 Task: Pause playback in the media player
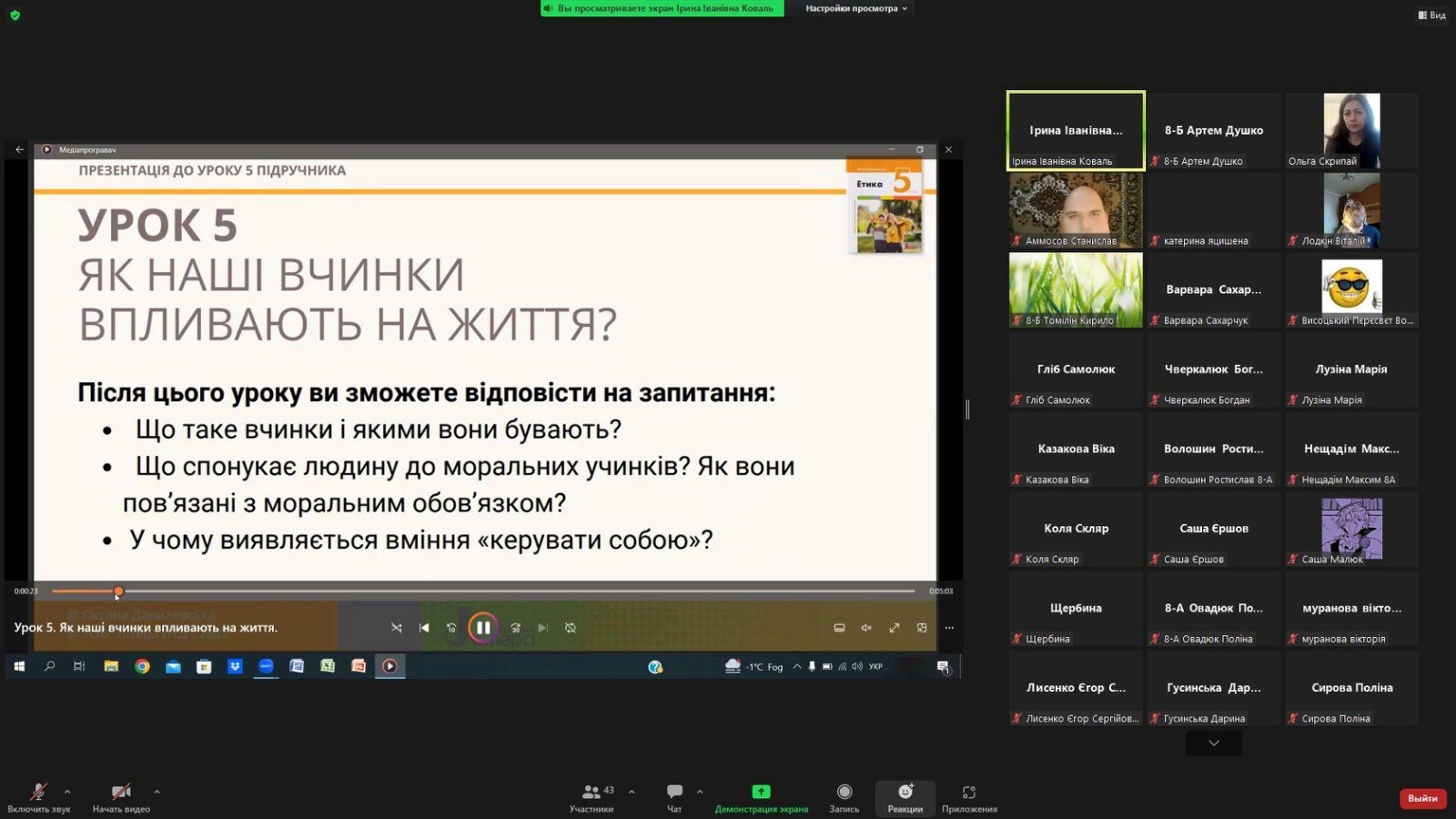[x=483, y=627]
